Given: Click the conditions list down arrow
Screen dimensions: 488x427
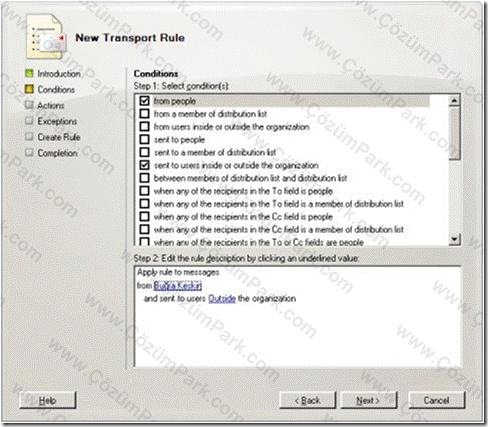Looking at the screenshot, I should click(454, 239).
